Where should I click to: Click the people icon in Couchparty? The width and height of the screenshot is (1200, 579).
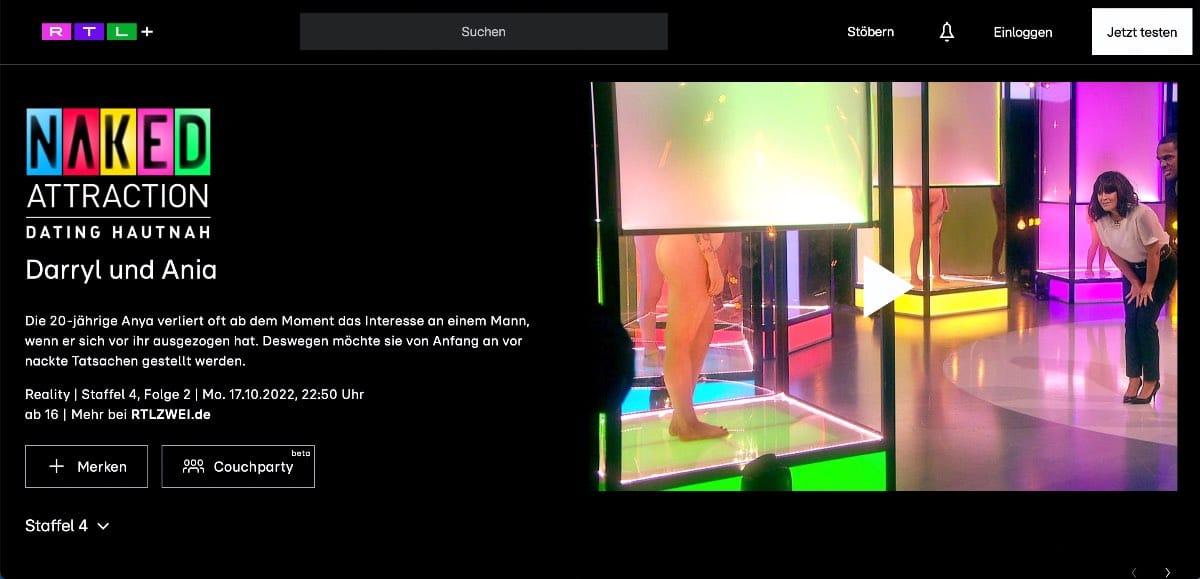(194, 467)
